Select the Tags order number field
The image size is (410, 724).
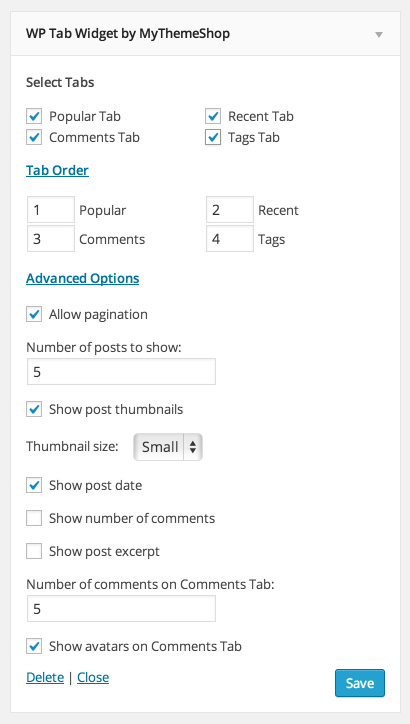[x=230, y=239]
